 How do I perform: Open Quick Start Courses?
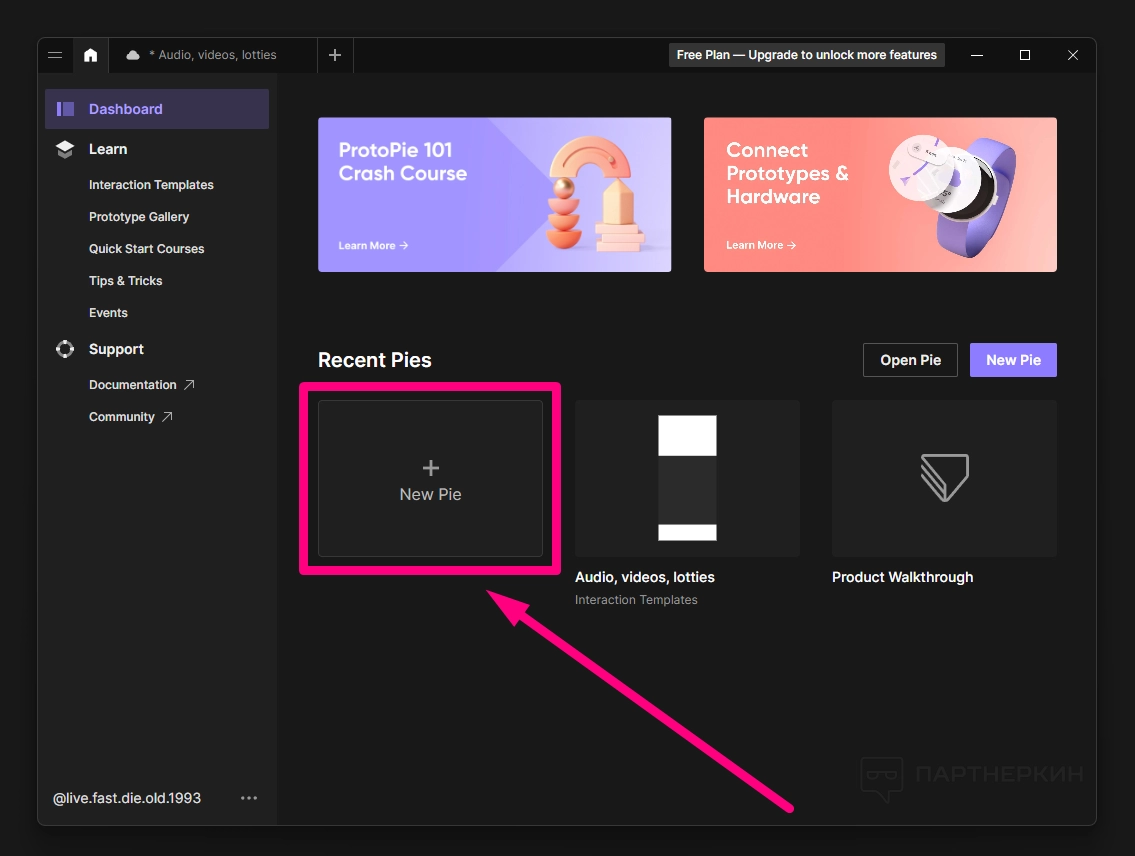147,249
